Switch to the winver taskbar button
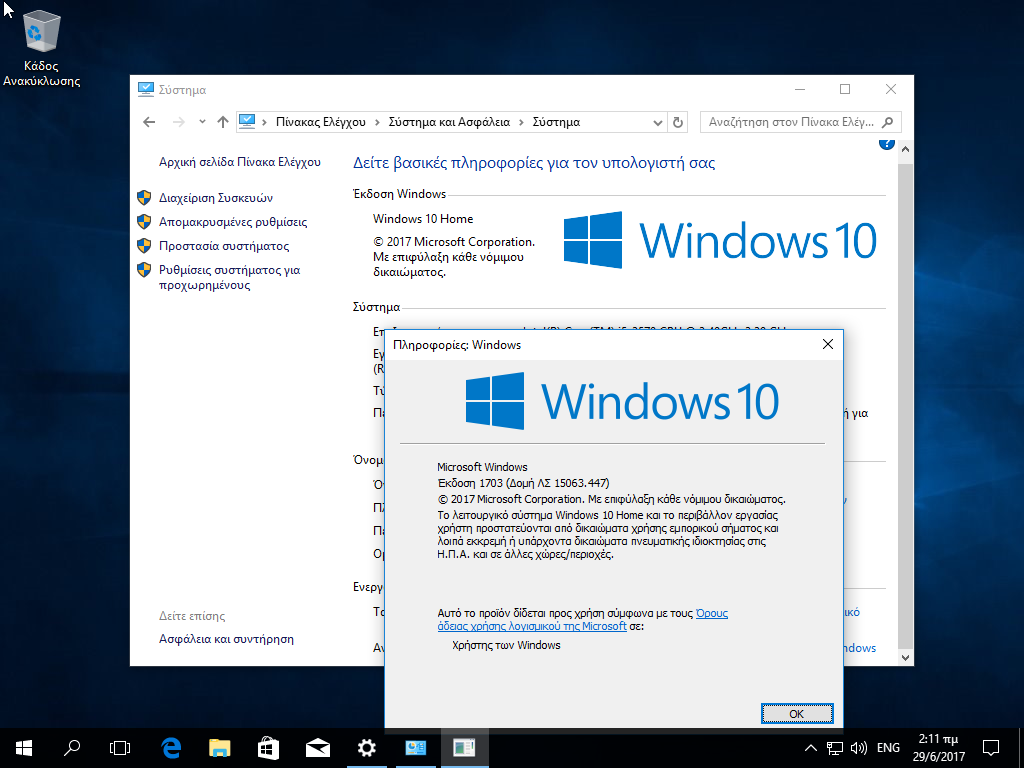Viewport: 1024px width, 768px height. pos(464,748)
